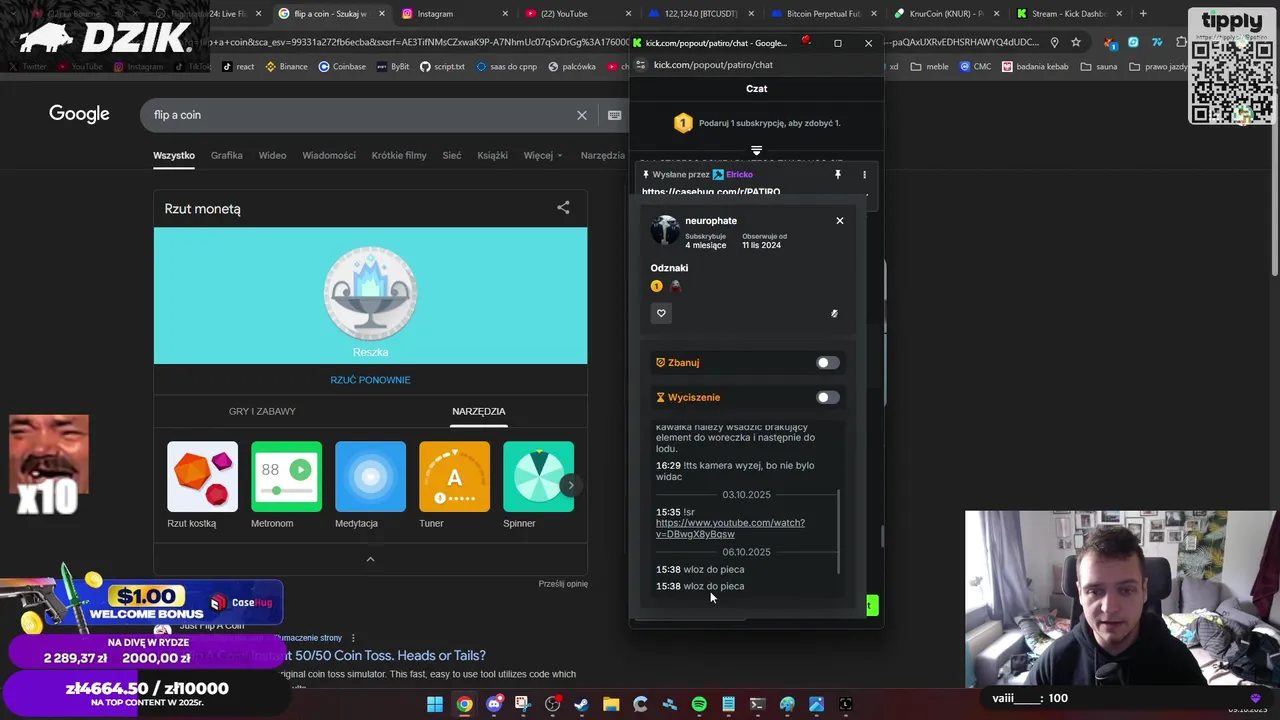Open the pinned message three-dots menu
The height and width of the screenshot is (720, 1280).
coord(864,175)
